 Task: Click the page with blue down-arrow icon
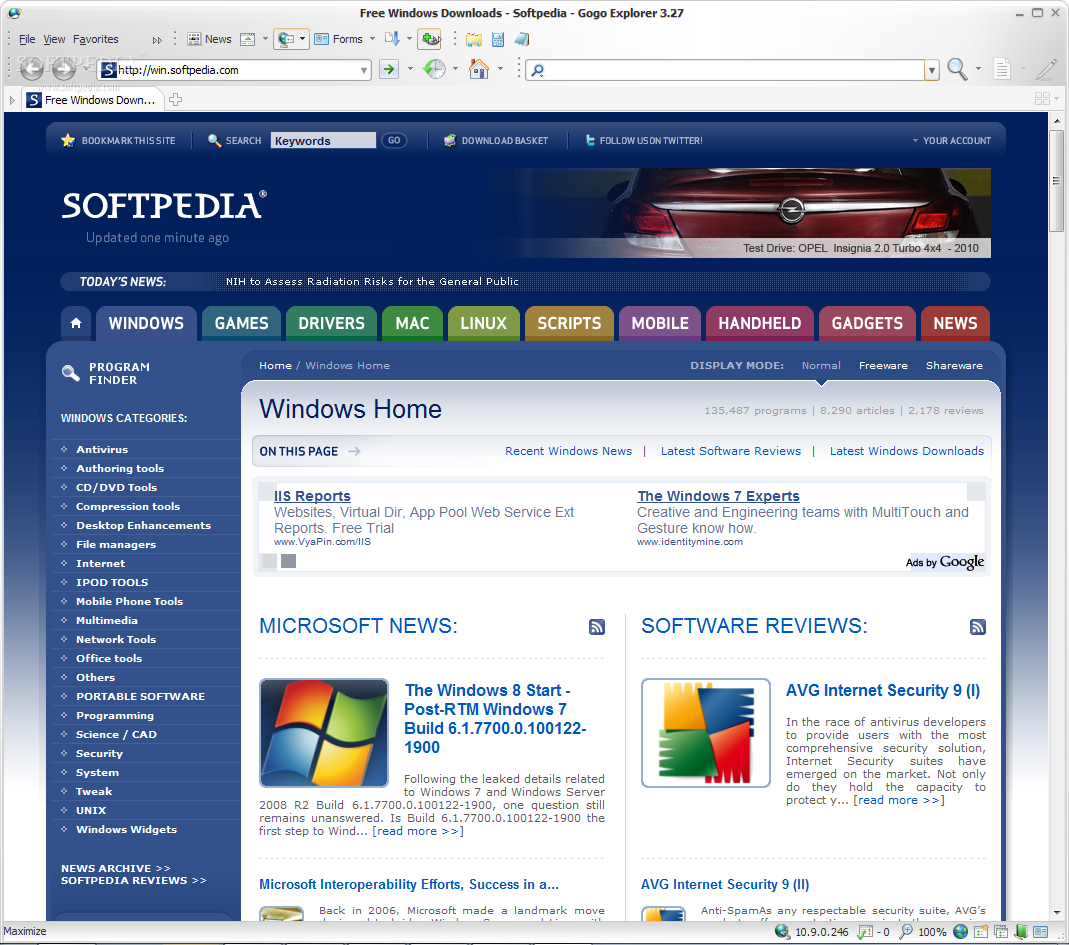click(x=392, y=39)
